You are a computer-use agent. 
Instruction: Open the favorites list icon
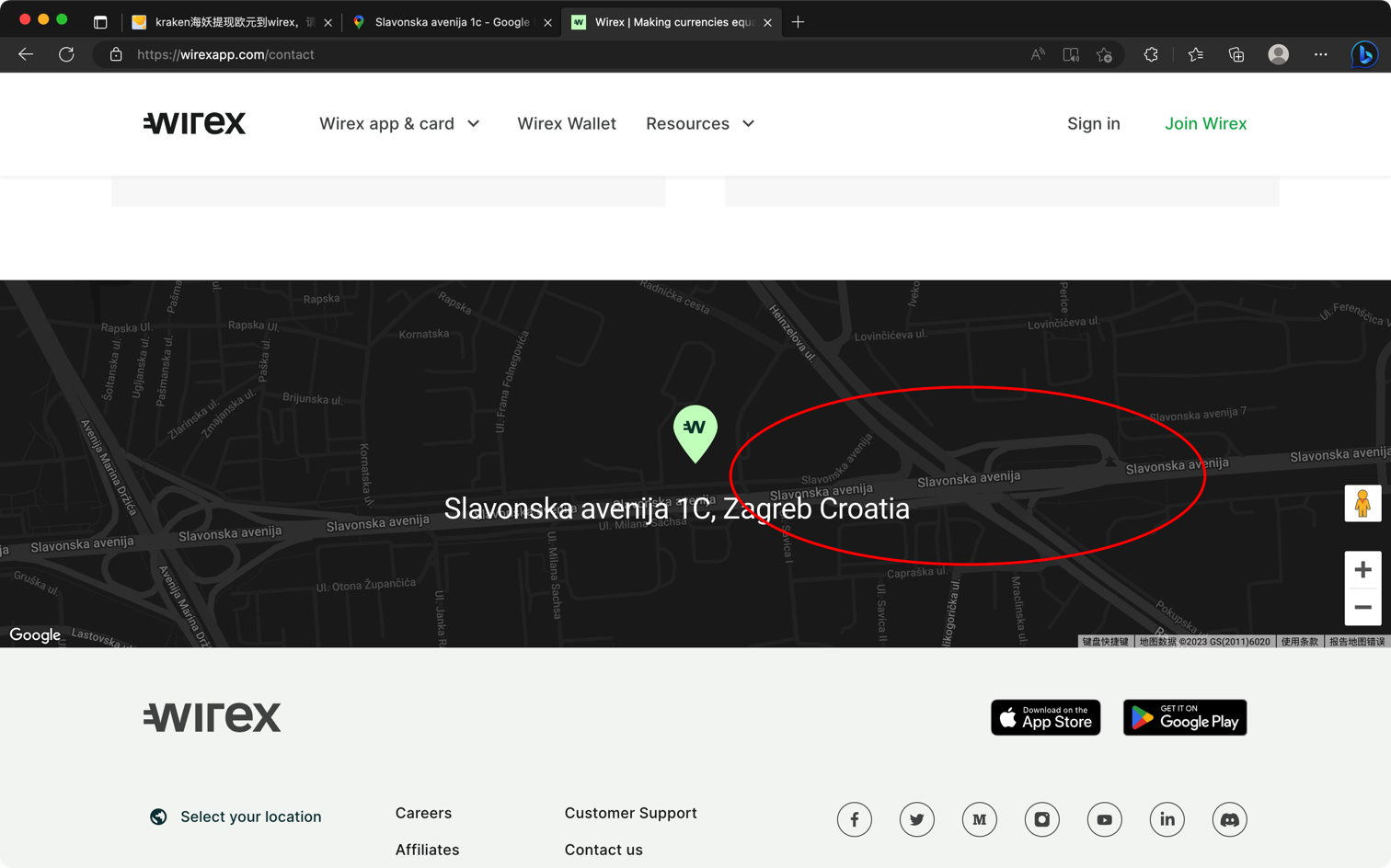click(1196, 54)
